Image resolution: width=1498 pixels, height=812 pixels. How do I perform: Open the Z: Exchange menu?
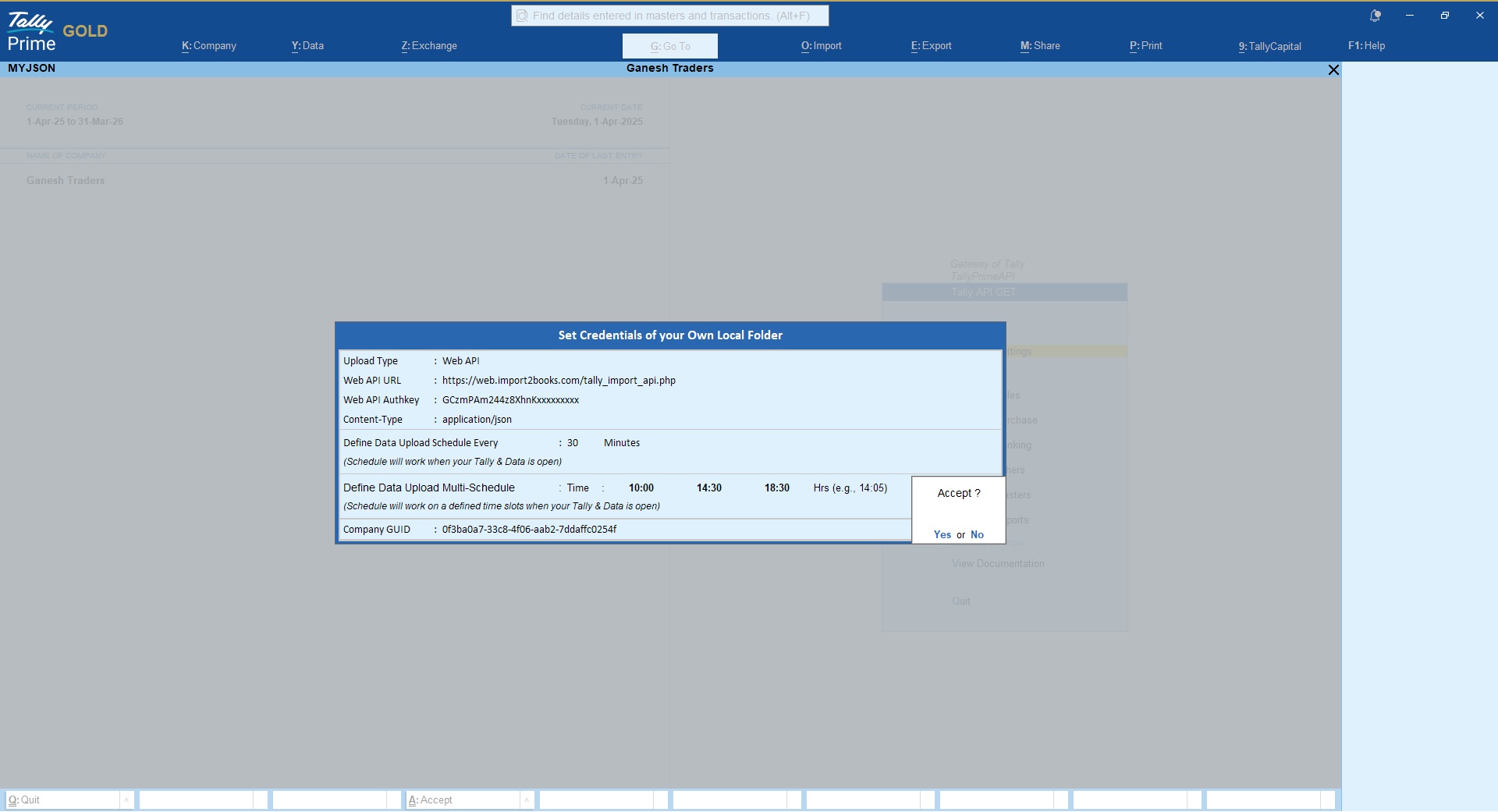tap(429, 46)
